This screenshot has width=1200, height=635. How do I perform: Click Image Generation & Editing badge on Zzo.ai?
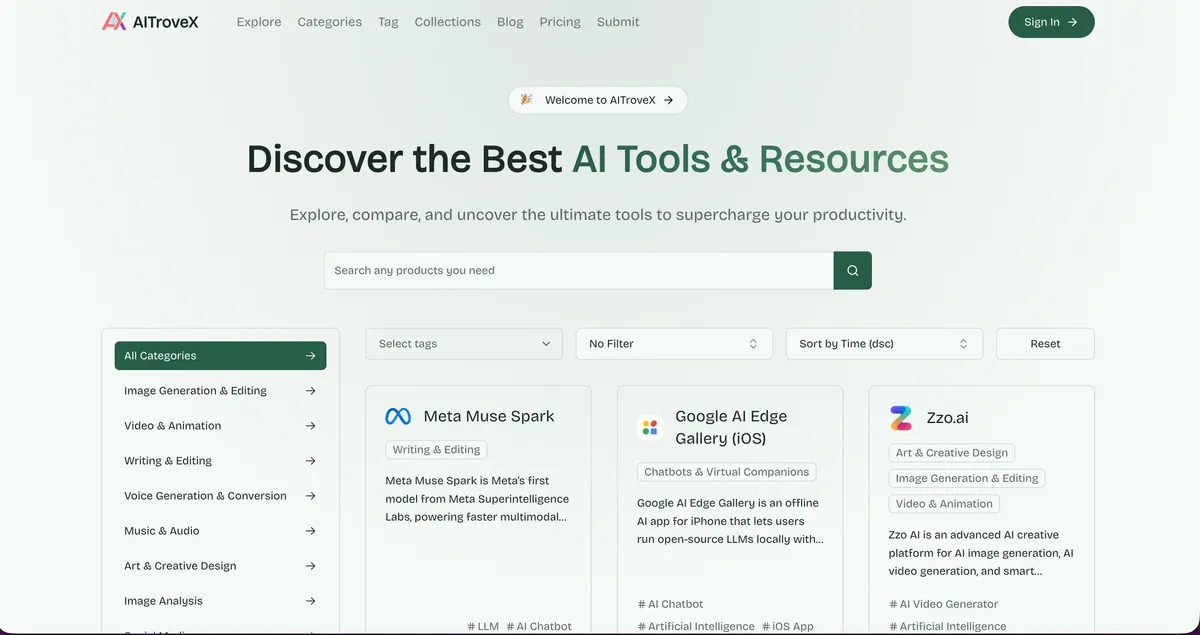click(967, 478)
